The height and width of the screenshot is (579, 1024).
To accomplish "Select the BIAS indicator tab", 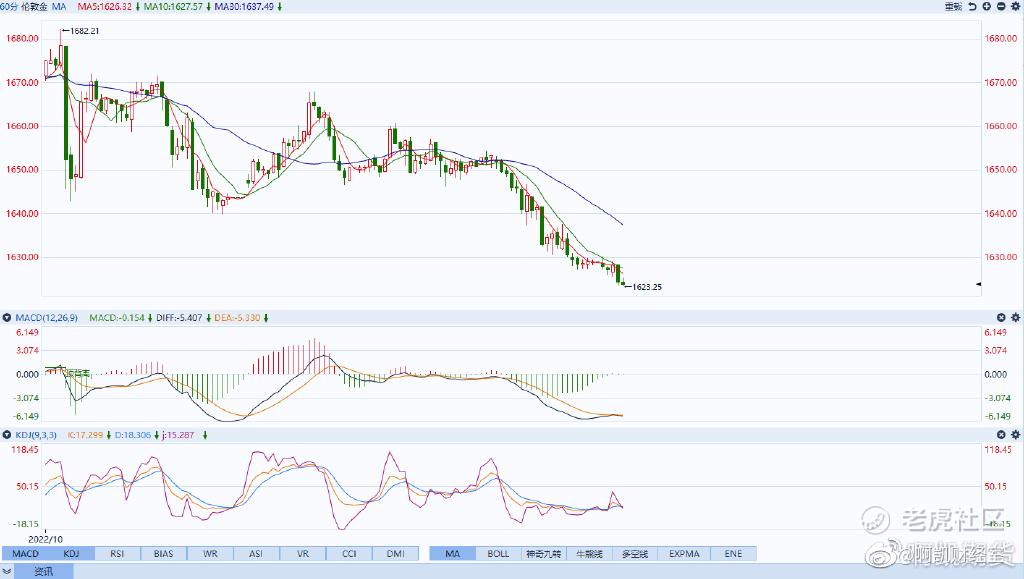I will [164, 554].
